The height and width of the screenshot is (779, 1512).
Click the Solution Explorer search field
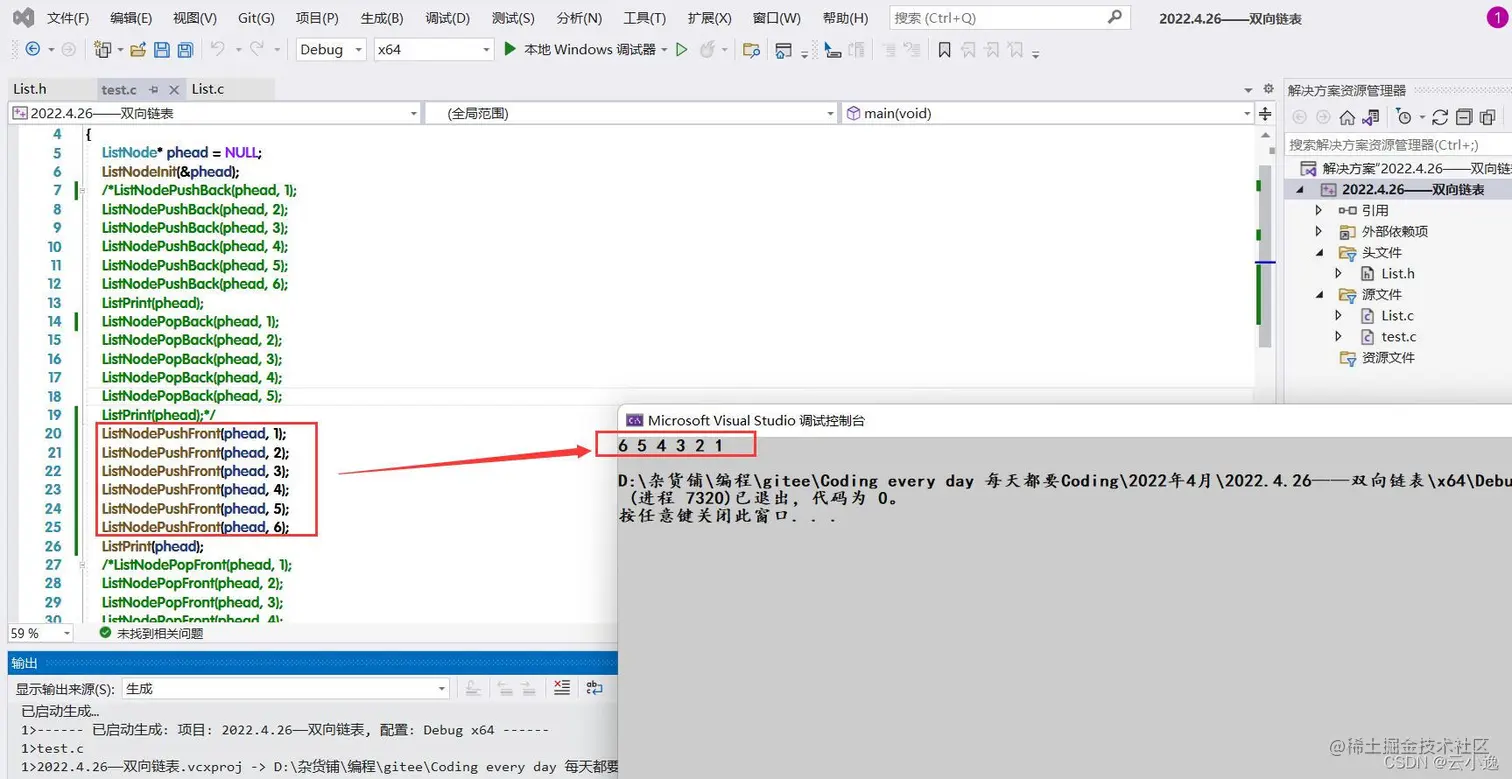[1398, 145]
